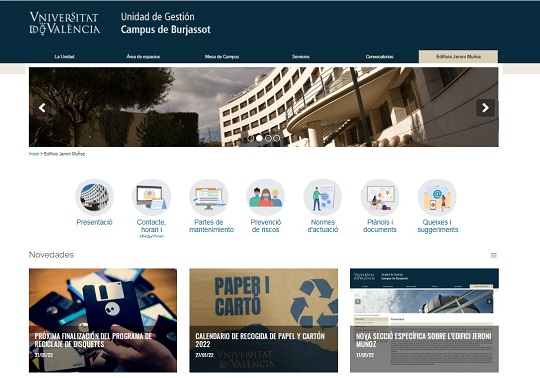
Task: Open the Contacte, horari i directori icon
Action: pos(152,197)
